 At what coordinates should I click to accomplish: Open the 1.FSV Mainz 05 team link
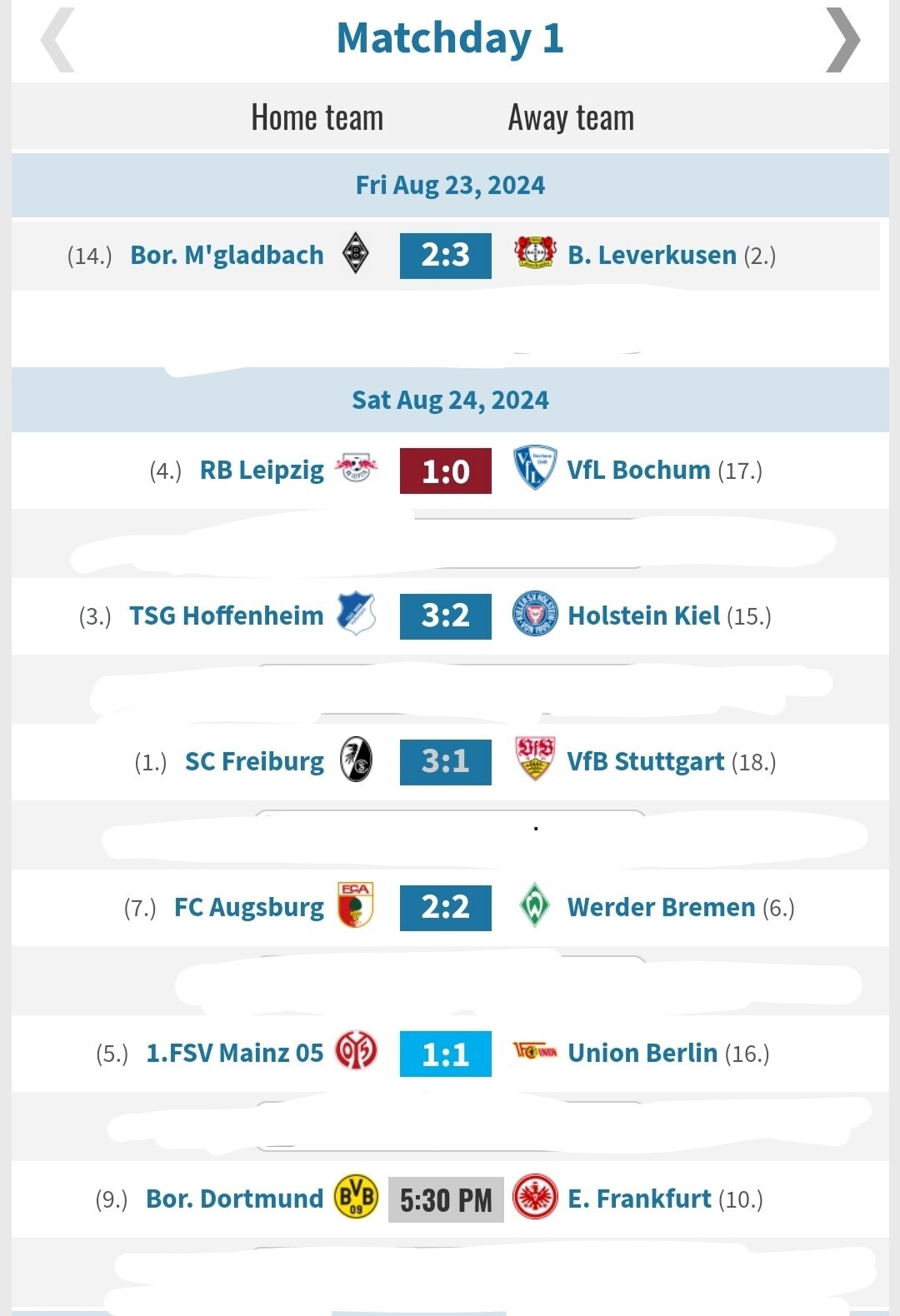click(x=234, y=1053)
